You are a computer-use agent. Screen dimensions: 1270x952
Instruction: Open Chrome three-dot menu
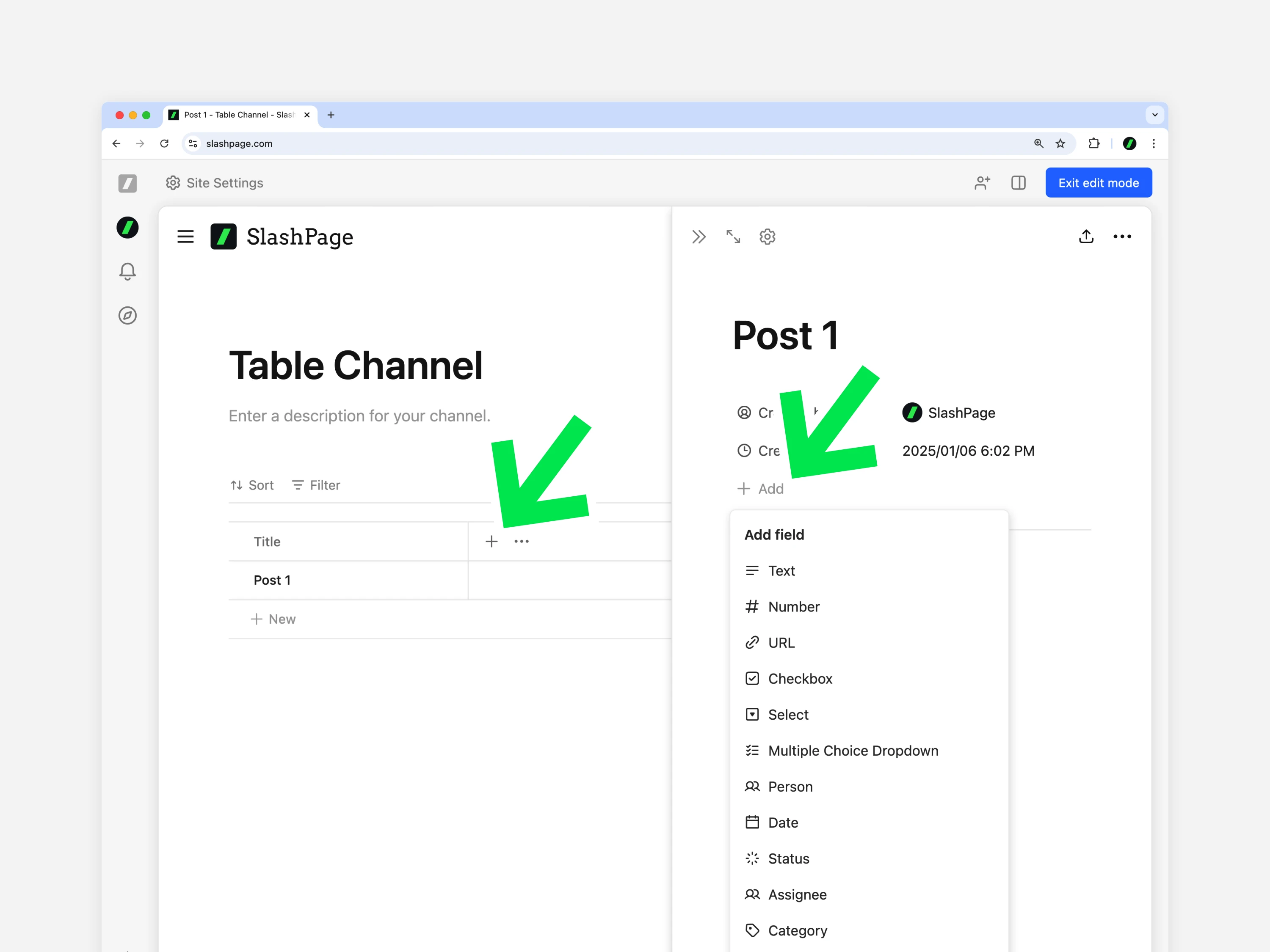tap(1154, 143)
